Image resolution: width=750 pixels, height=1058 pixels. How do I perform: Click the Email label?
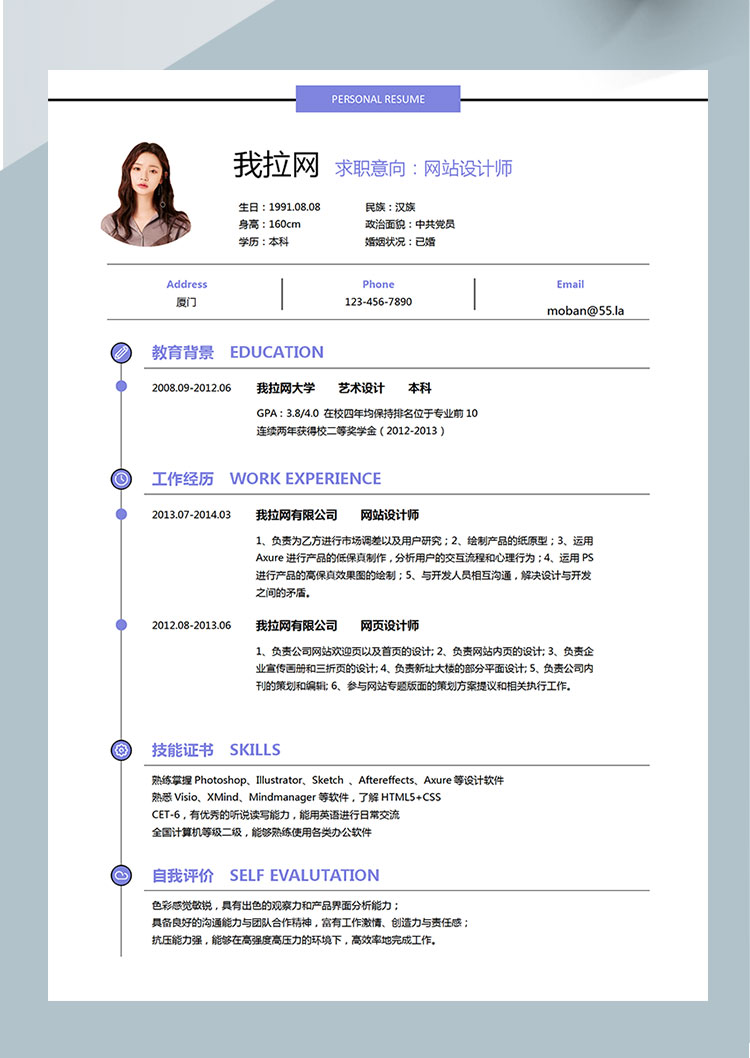pyautogui.click(x=570, y=285)
